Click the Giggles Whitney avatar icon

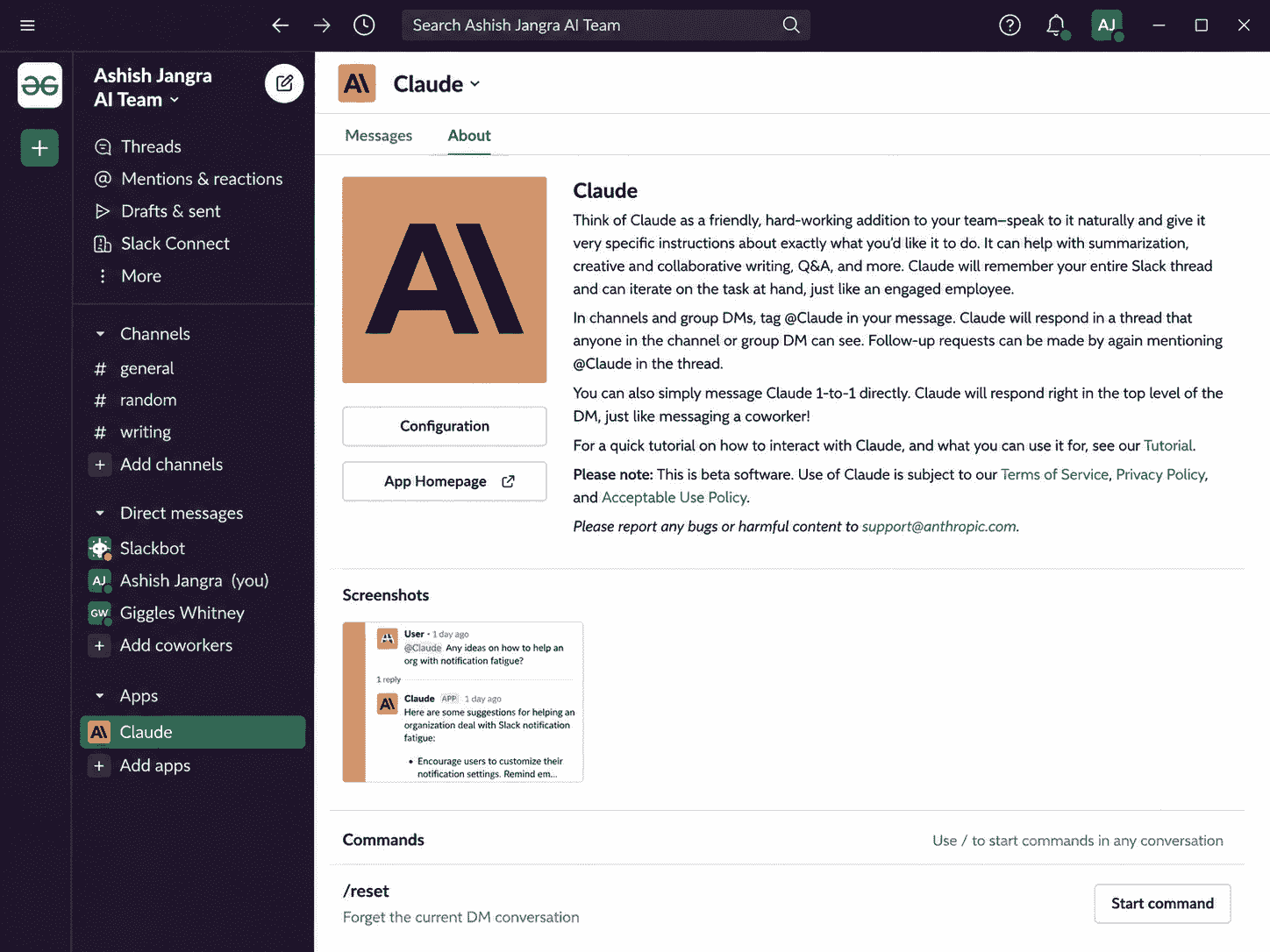(x=100, y=614)
